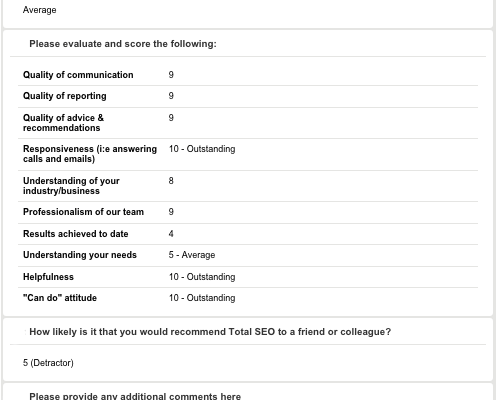Select the Helpfulness row label
Viewport: 500px width, 400px height.
[48, 277]
